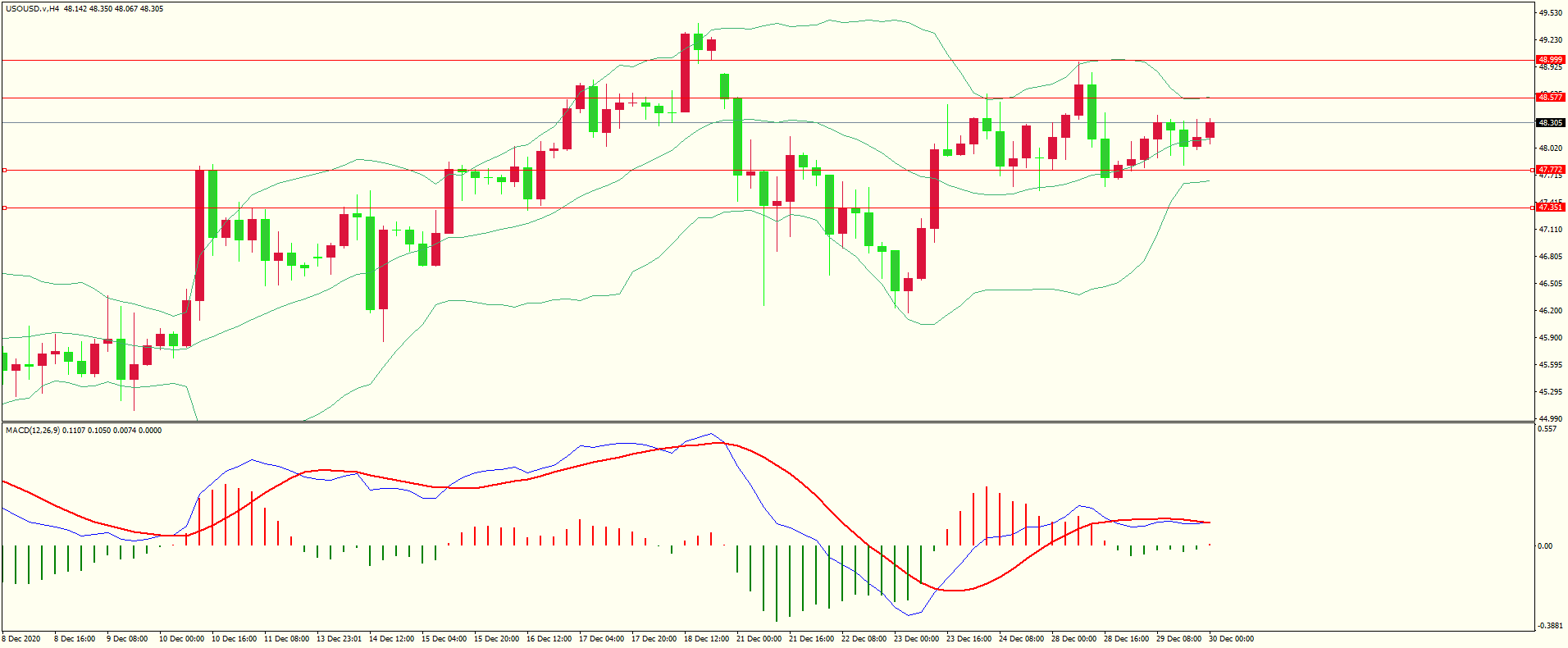Click the -0.3881 MACD scale value
The image size is (1568, 648).
click(1549, 626)
